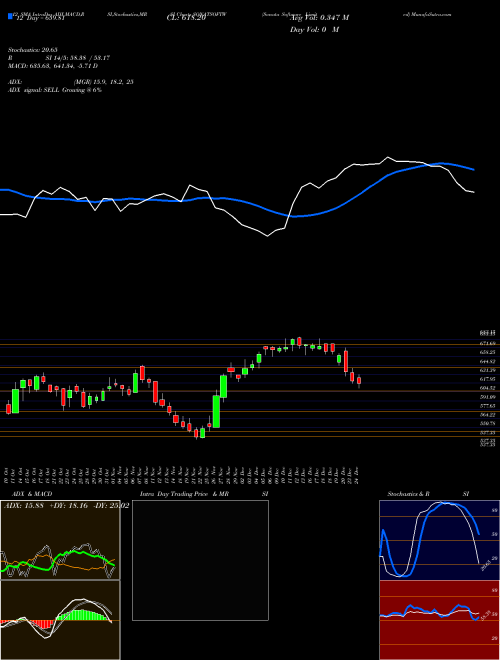The image size is (500, 660).
Task: Click the 'MACD: 633.63, 641.34, -5.71 D' line
Action: [x=53, y=66]
